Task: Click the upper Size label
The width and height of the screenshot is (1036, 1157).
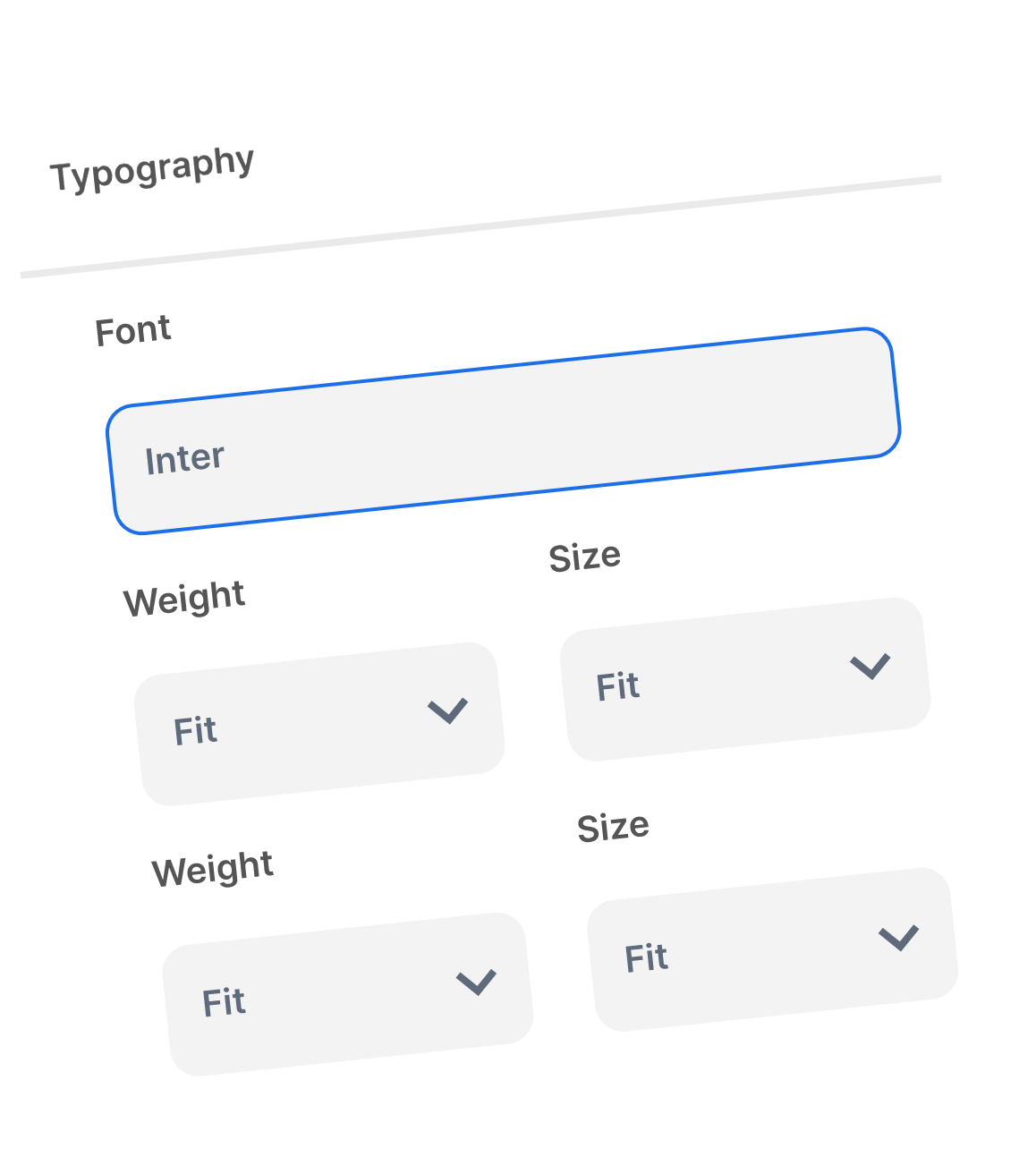Action: click(585, 557)
